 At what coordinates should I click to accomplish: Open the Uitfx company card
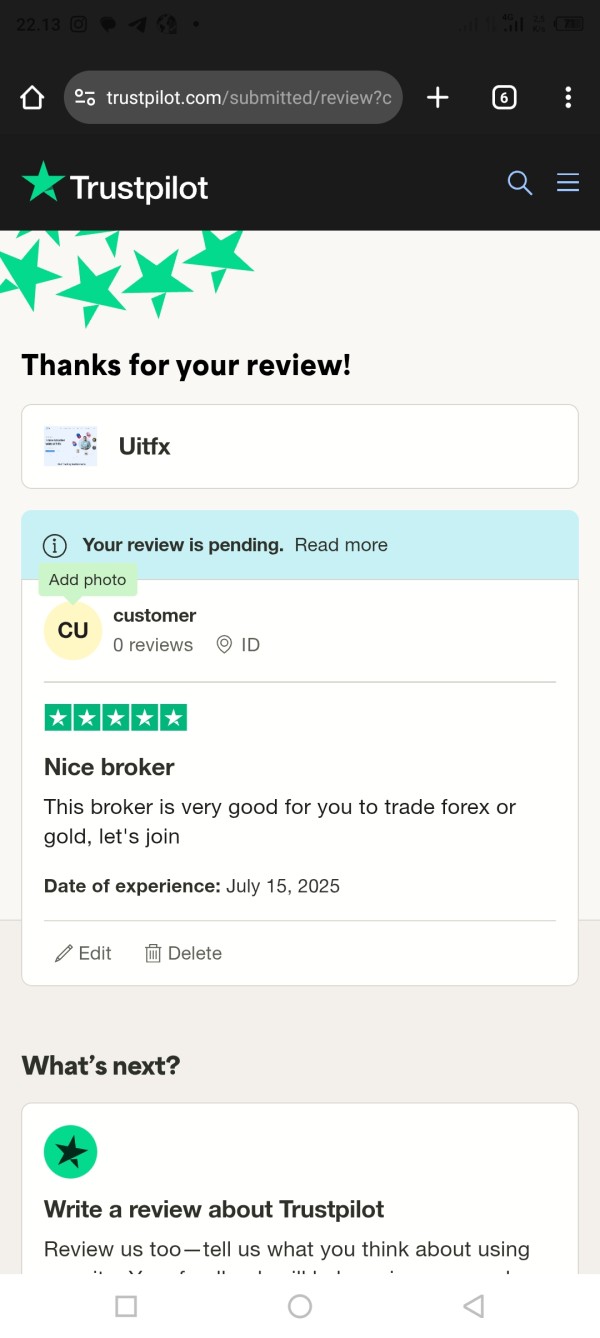coord(299,446)
